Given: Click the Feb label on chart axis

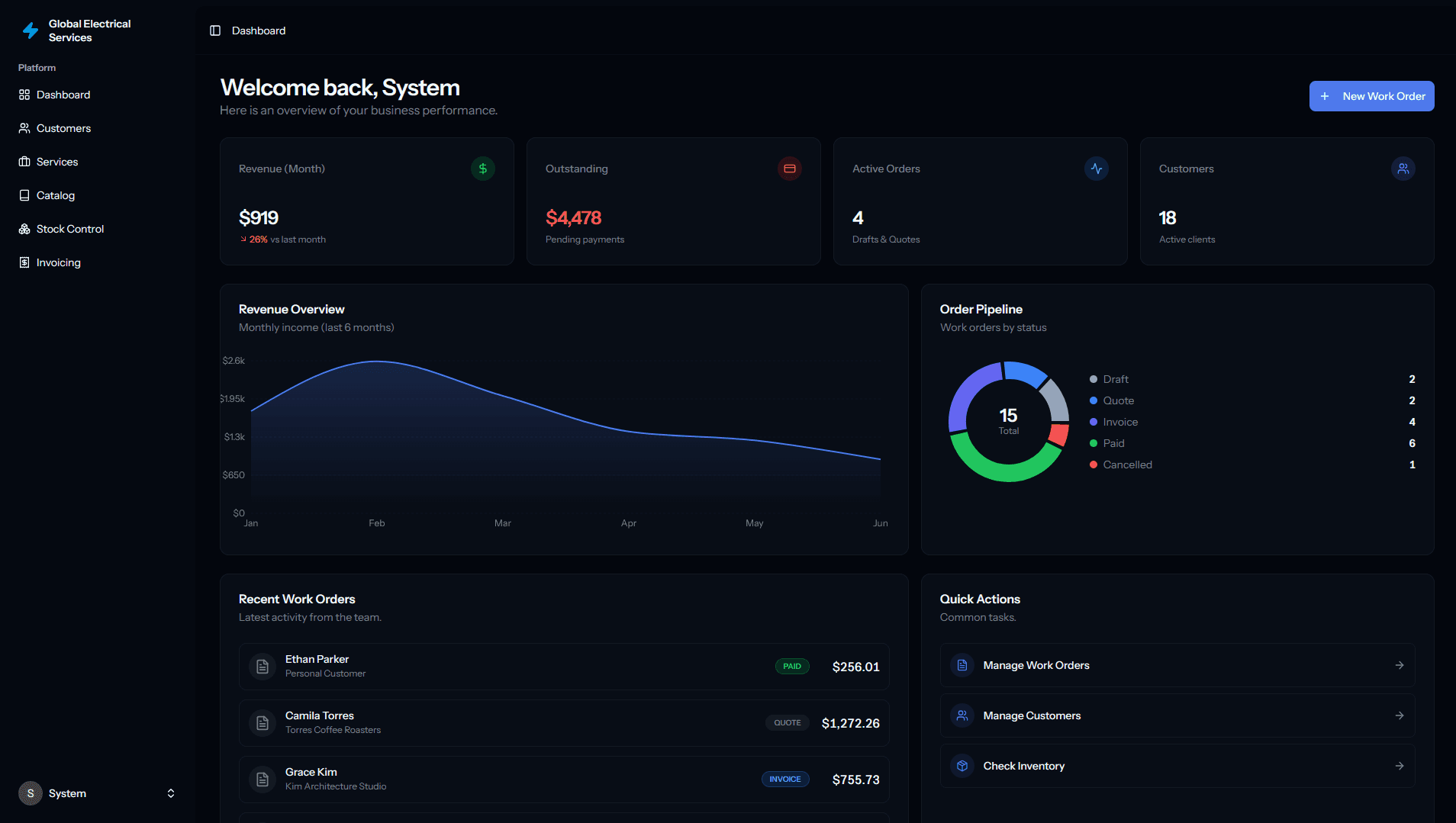Looking at the screenshot, I should pyautogui.click(x=377, y=523).
